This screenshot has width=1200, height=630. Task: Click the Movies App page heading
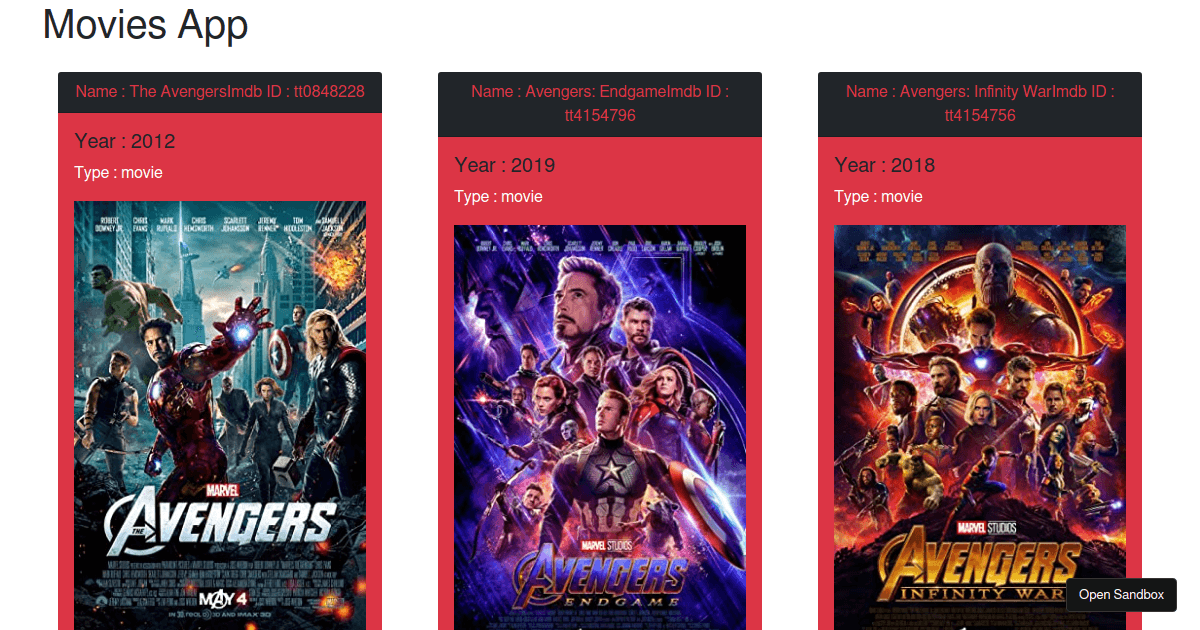[x=145, y=24]
